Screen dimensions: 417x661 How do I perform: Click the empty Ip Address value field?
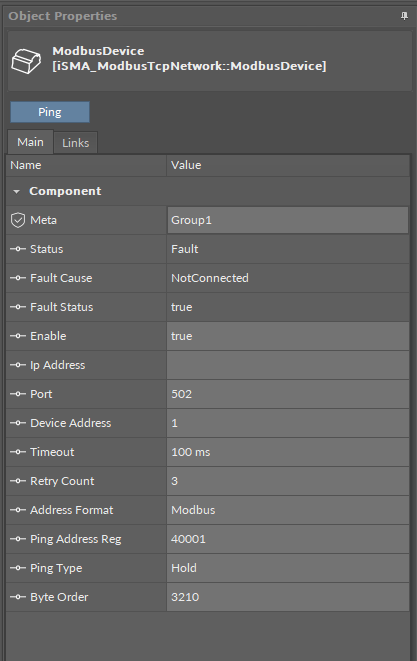(x=288, y=365)
